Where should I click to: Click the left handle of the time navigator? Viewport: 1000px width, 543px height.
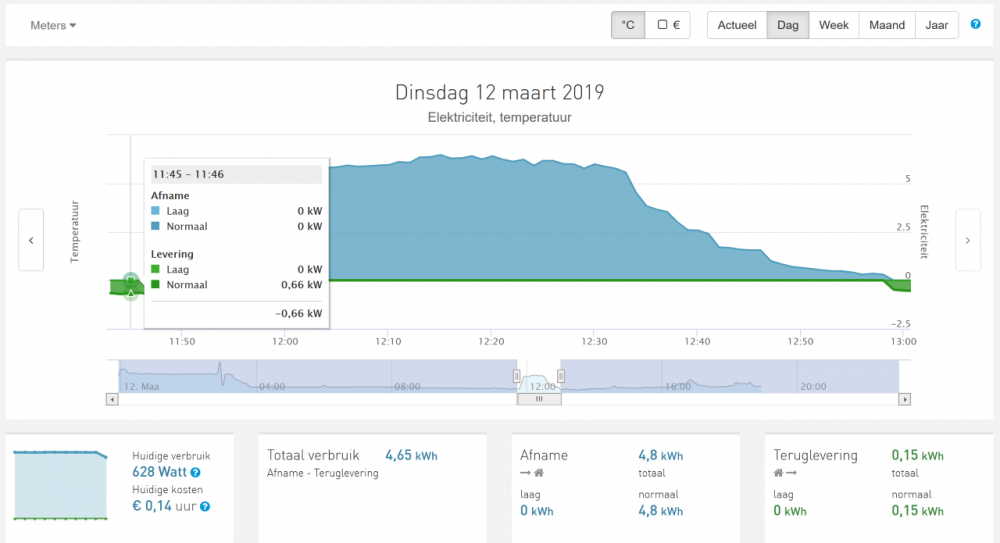(517, 376)
